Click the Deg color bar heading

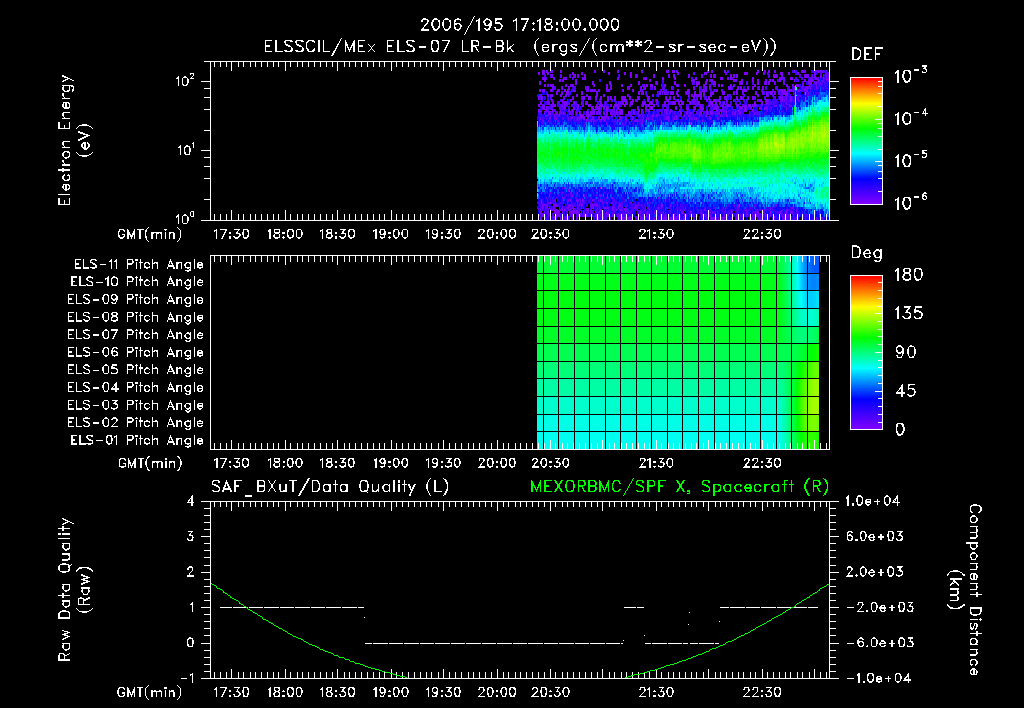[867, 253]
